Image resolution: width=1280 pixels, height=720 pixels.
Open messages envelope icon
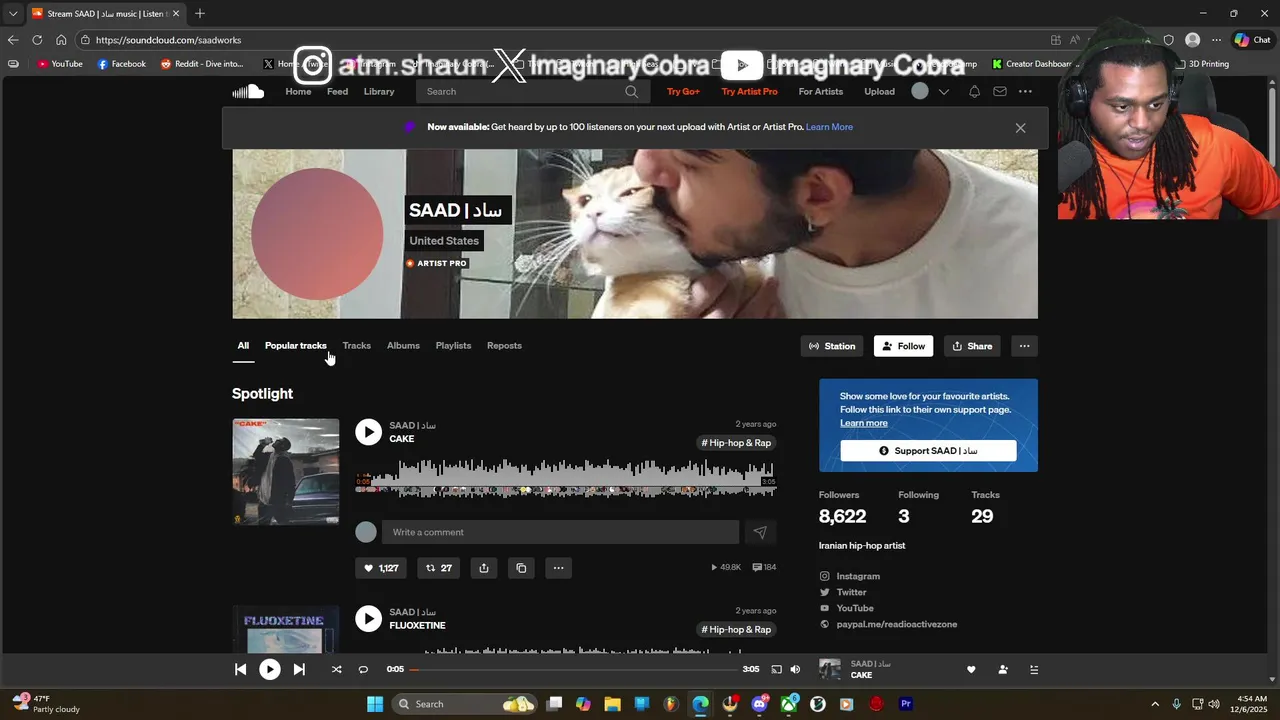[x=1000, y=91]
